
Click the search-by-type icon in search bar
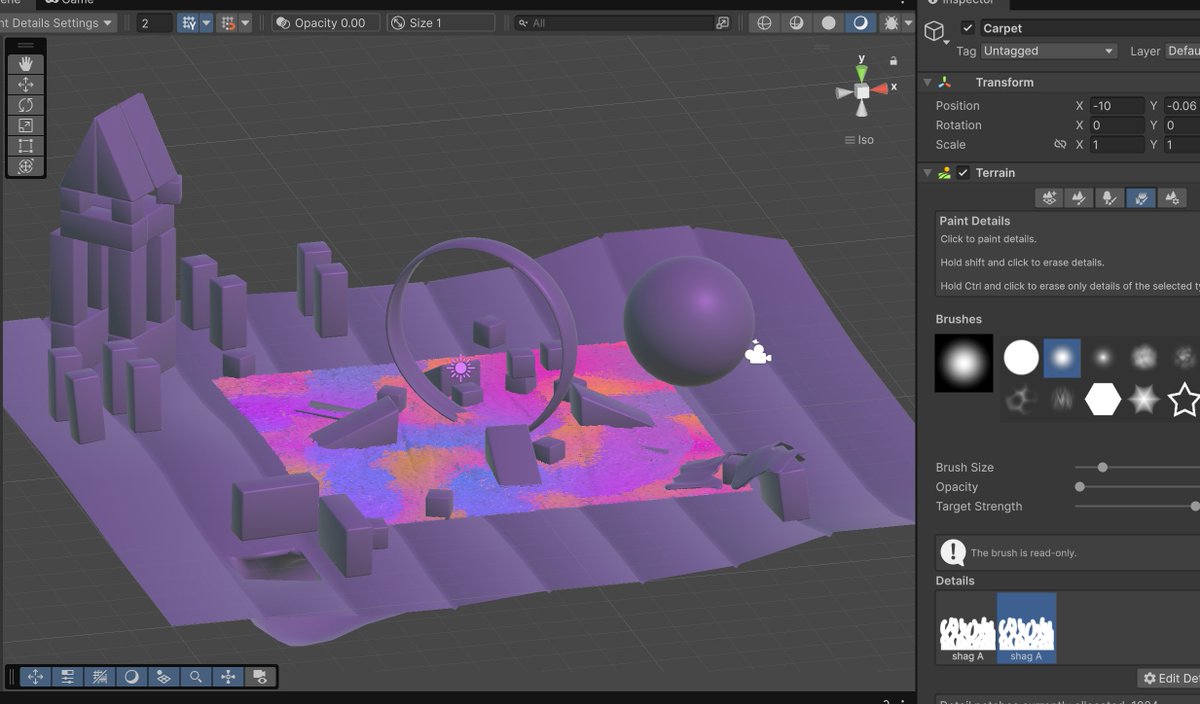722,22
